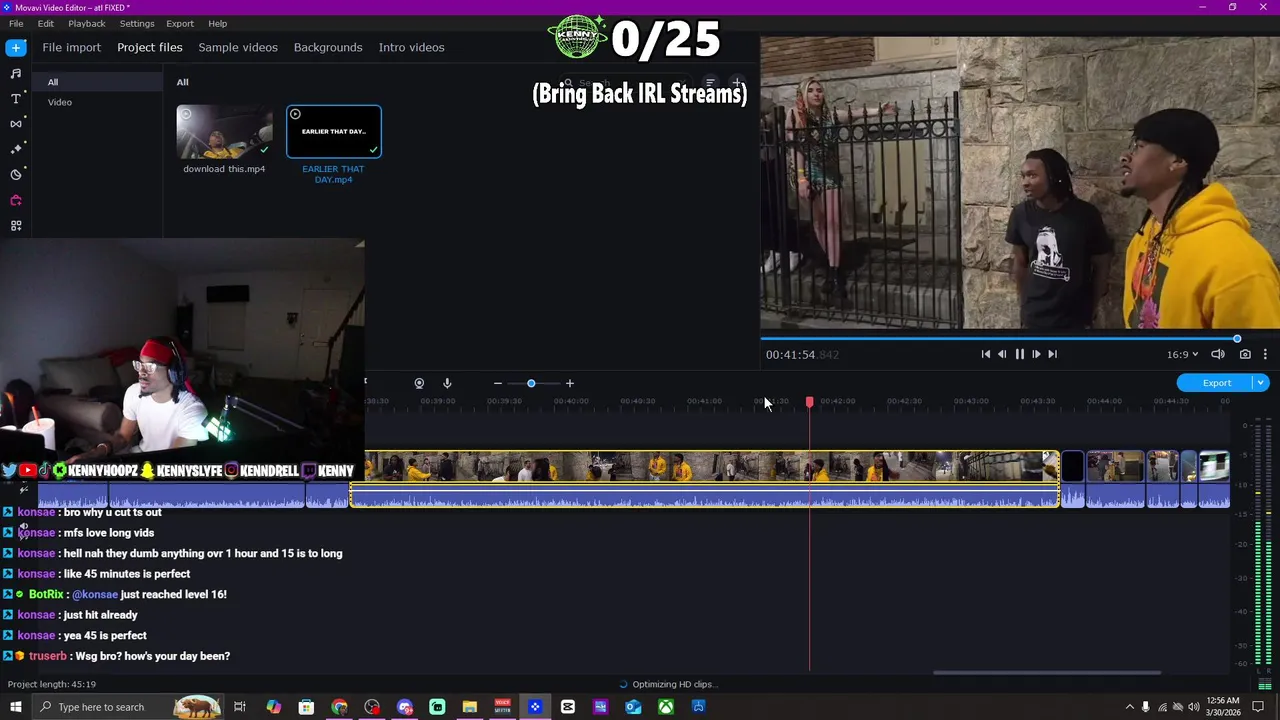Jump to next clip in preview

click(x=1052, y=354)
